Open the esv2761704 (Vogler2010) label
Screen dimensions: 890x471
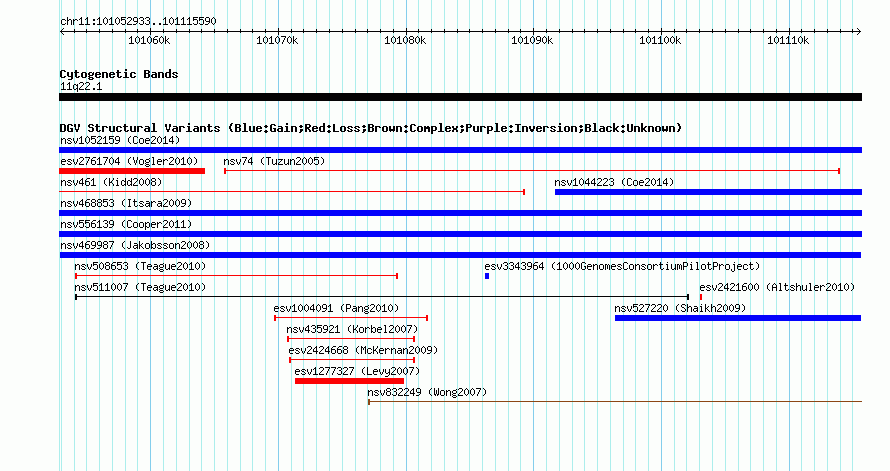coord(129,161)
